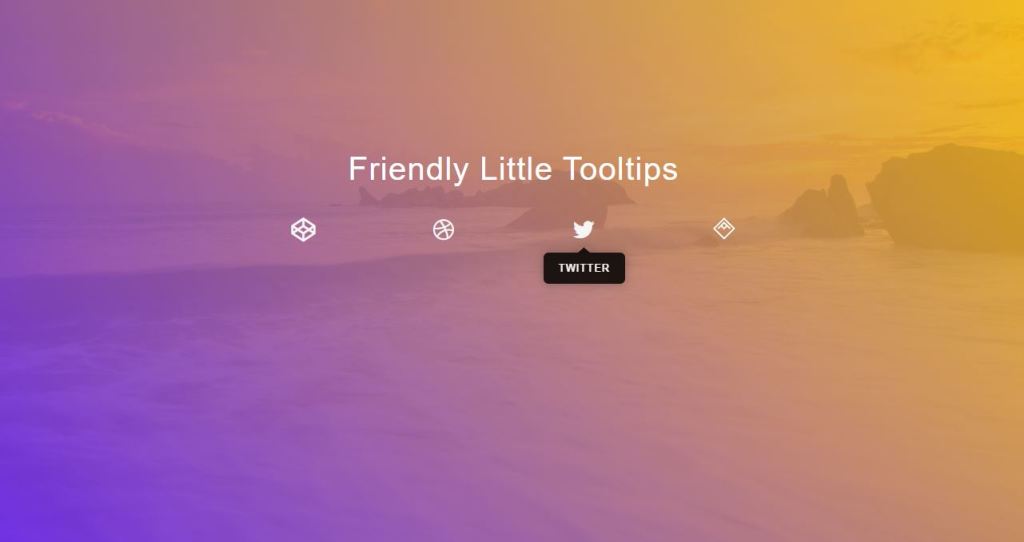Viewport: 1024px width, 542px height.
Task: Click the Friendly Little Tooltips heading
Action: click(513, 170)
